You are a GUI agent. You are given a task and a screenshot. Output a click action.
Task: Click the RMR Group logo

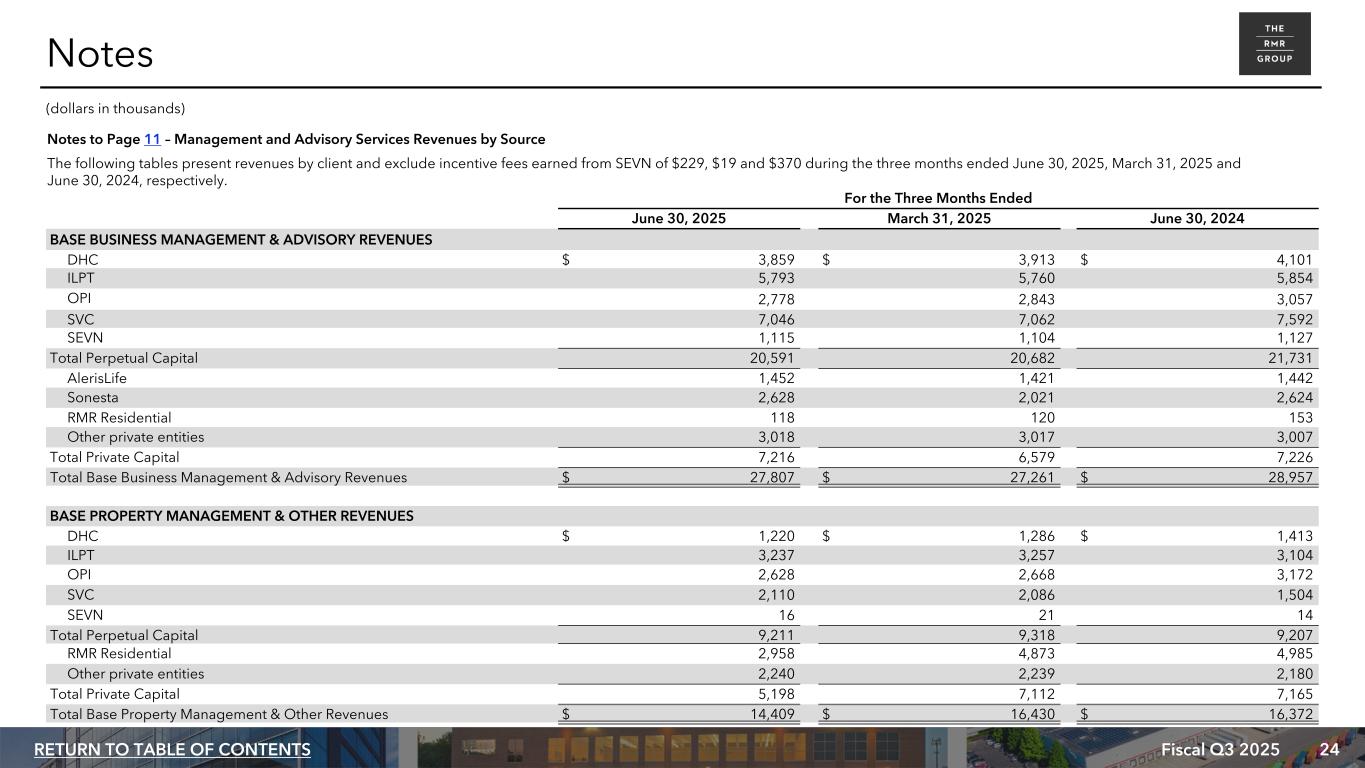tap(1274, 44)
